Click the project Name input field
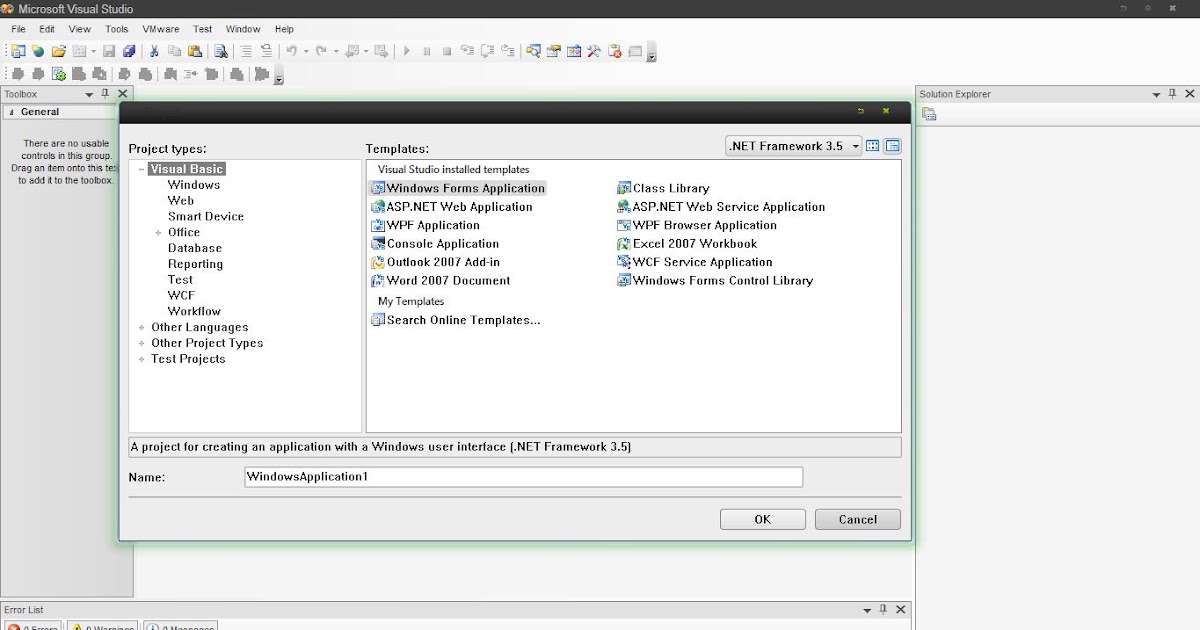Image resolution: width=1200 pixels, height=630 pixels. (523, 477)
